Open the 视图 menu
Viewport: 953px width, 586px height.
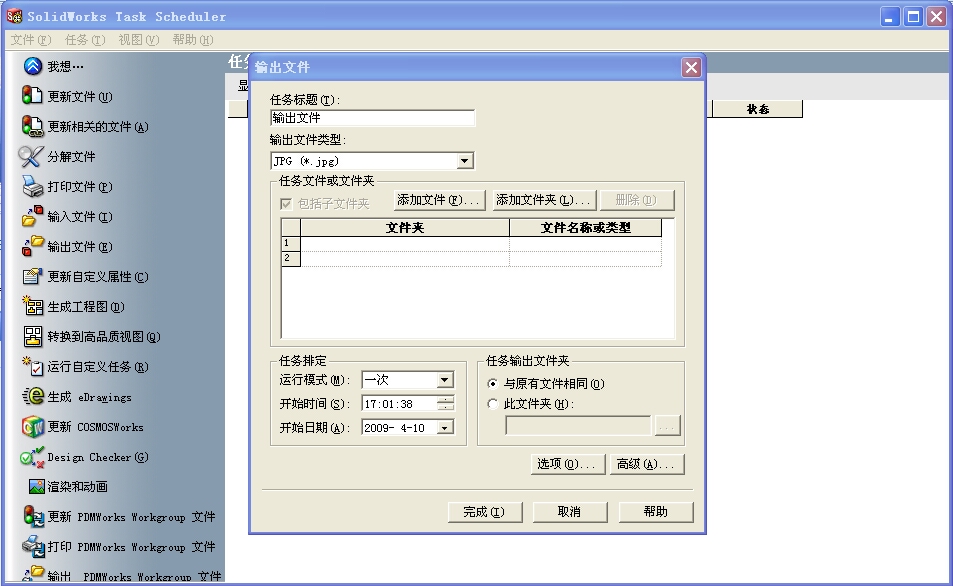tap(139, 40)
